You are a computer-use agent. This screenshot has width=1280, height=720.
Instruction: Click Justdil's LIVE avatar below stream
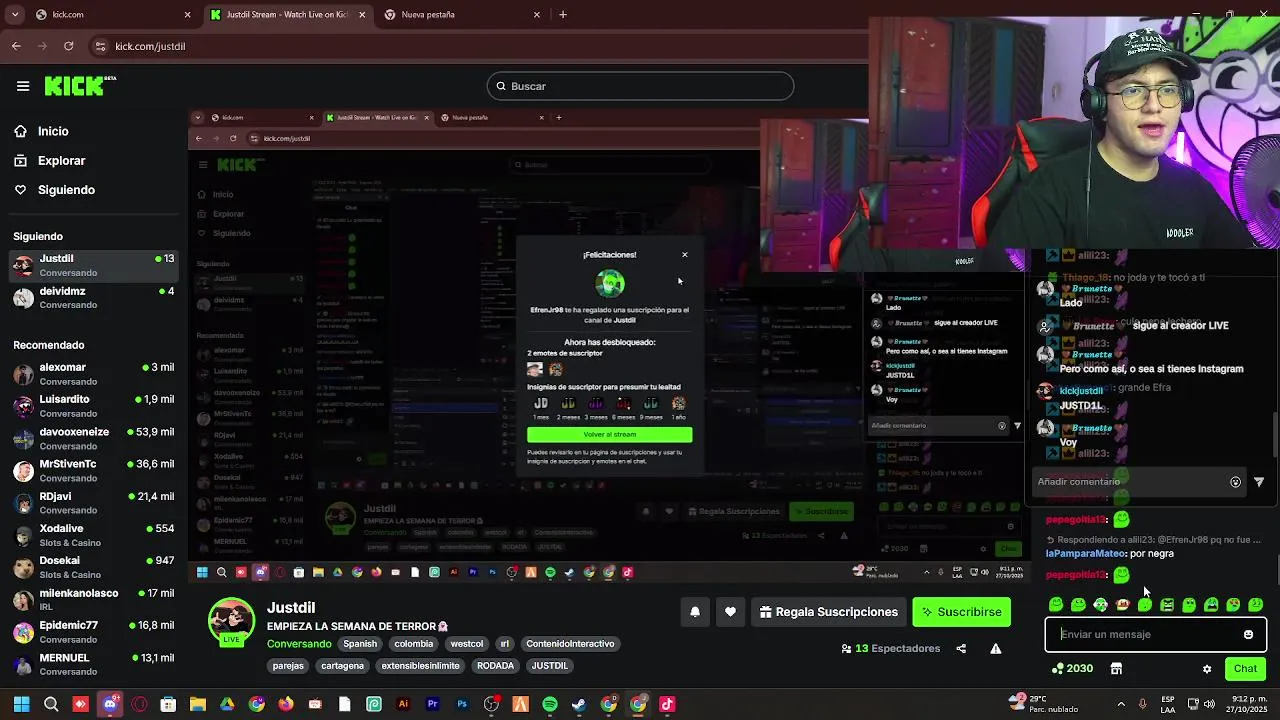click(x=231, y=622)
